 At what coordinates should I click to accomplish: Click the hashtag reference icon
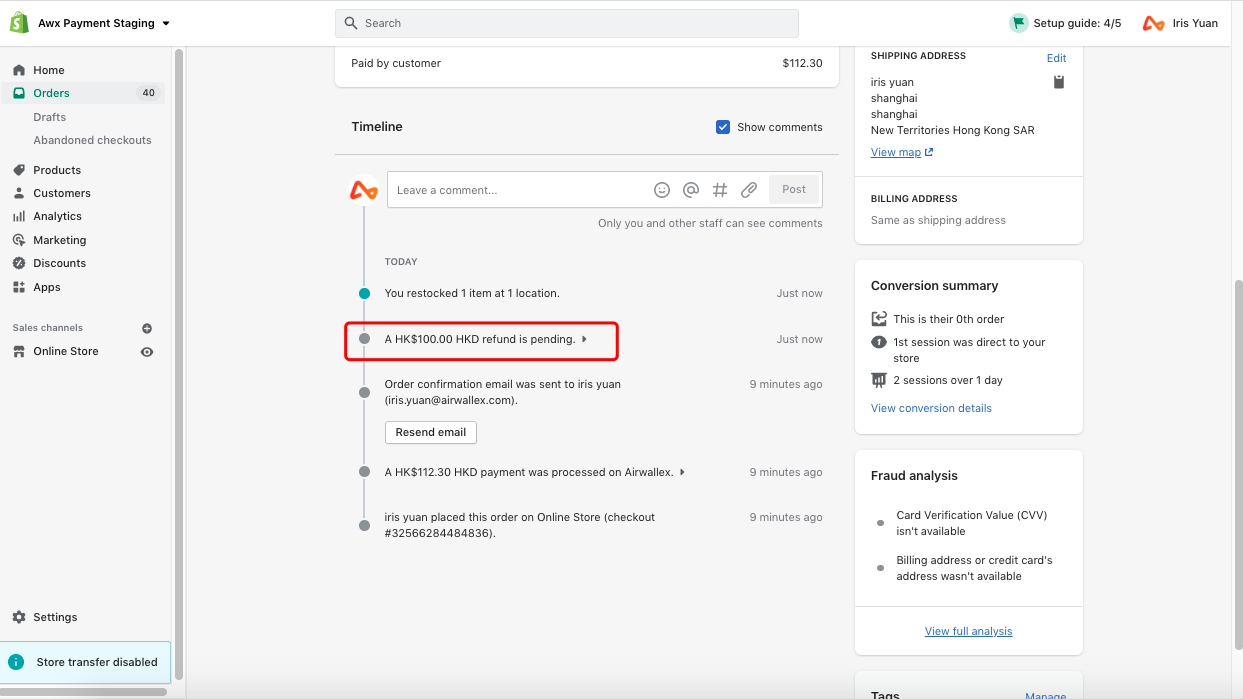click(x=719, y=190)
